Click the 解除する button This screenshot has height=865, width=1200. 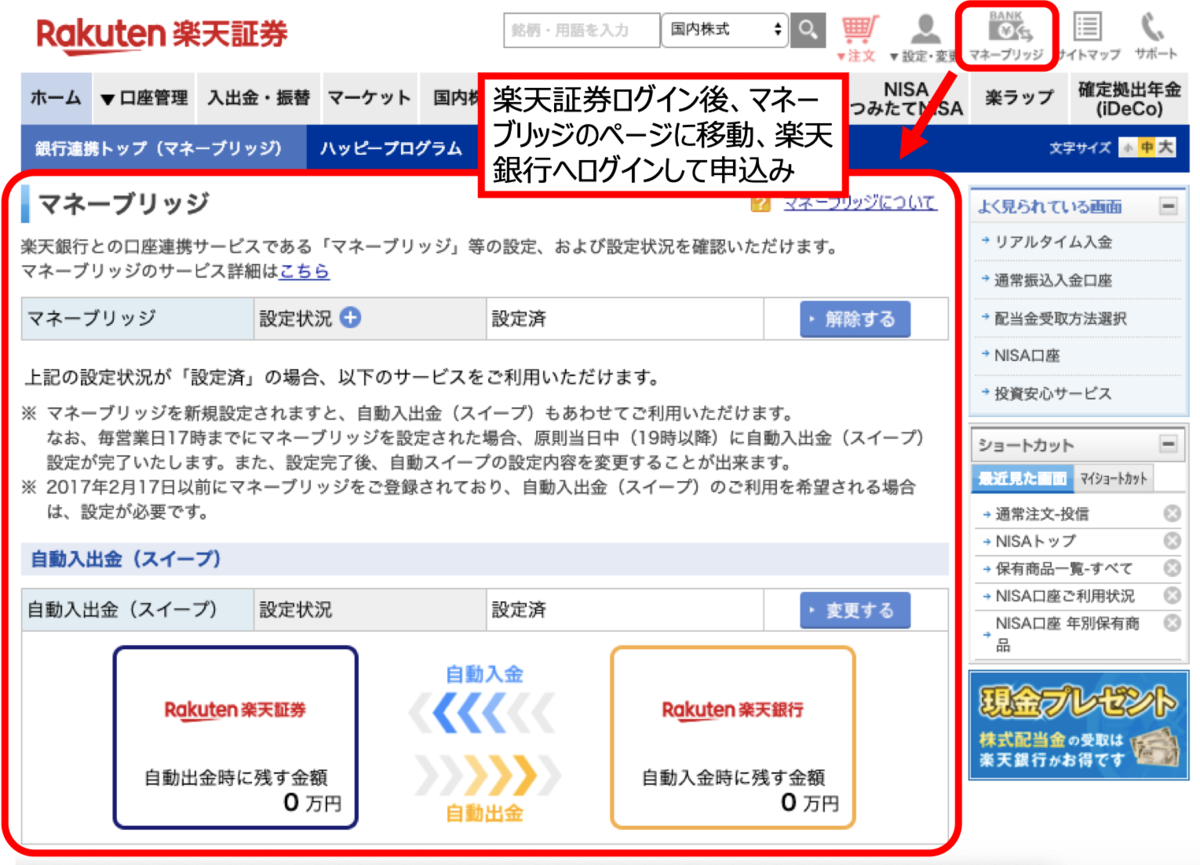coord(855,320)
